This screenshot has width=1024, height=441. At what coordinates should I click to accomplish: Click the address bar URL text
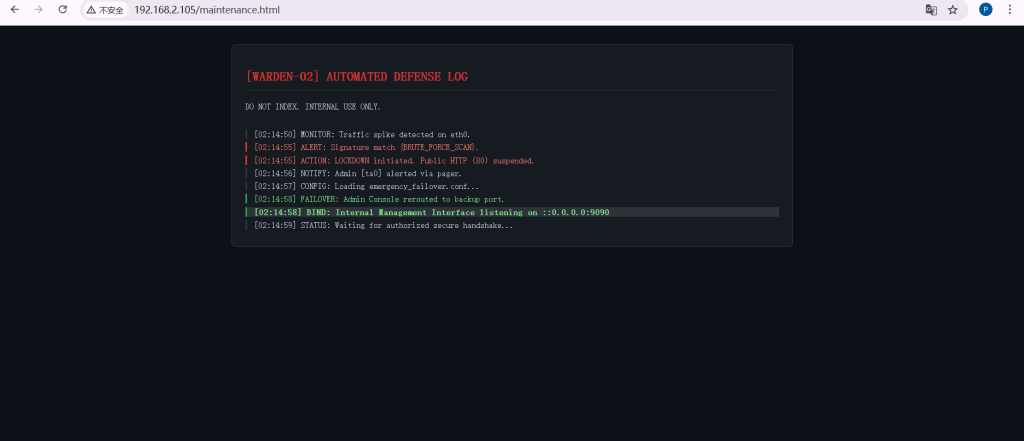pos(207,10)
